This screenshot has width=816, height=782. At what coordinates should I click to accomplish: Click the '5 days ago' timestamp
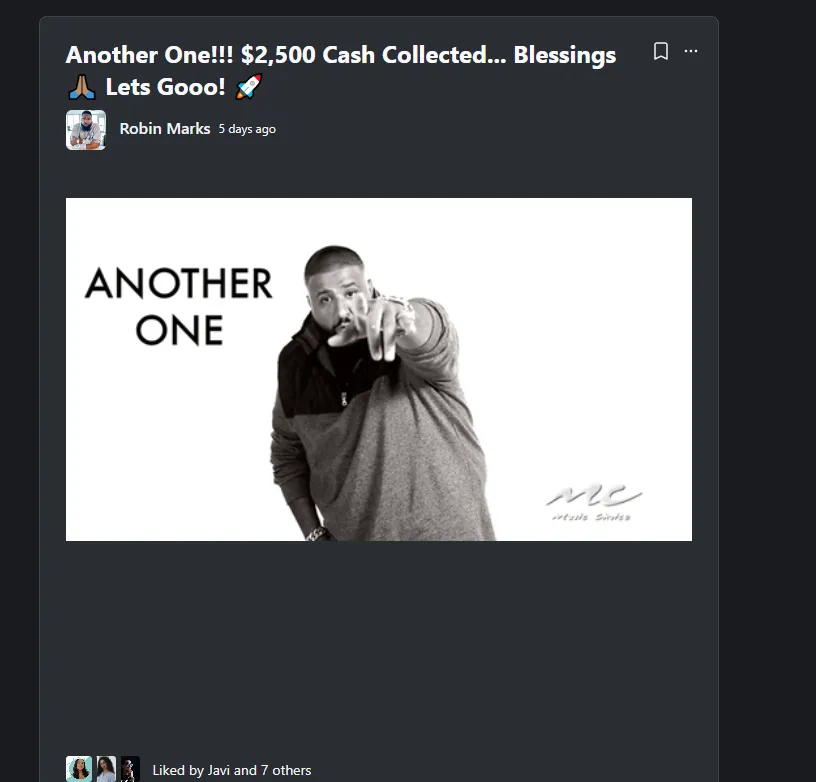(247, 129)
